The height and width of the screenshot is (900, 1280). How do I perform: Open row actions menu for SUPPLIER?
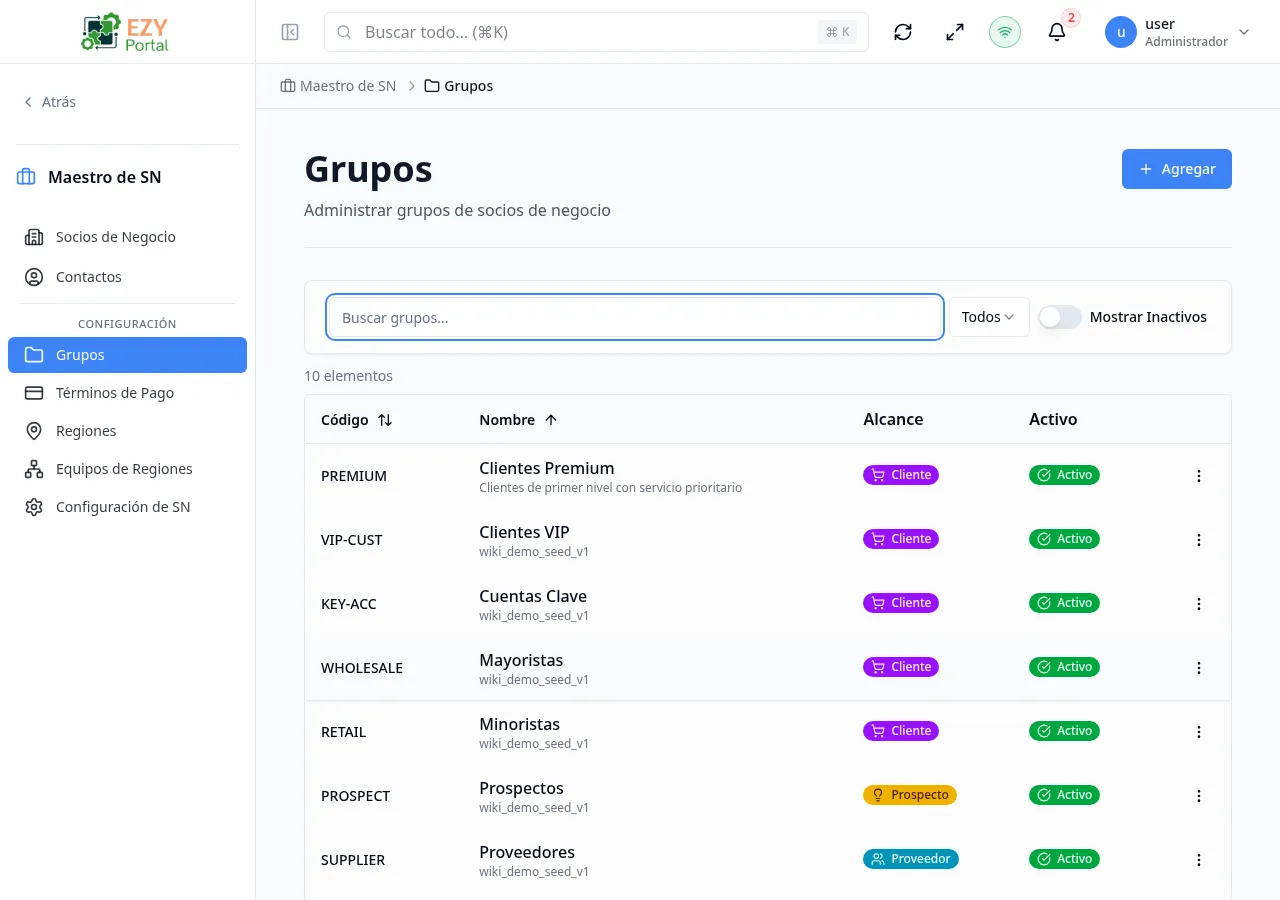tap(1199, 860)
